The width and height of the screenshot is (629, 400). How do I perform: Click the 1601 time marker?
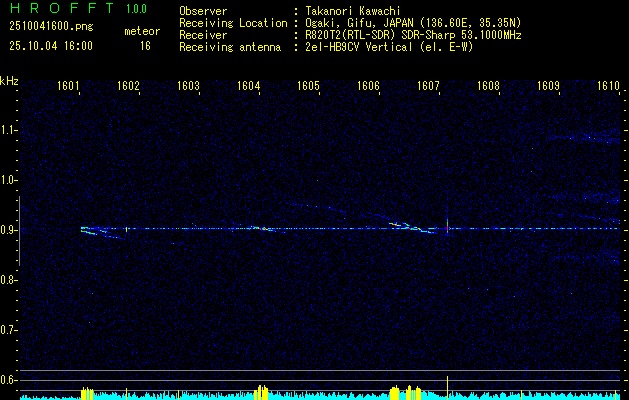[67, 86]
